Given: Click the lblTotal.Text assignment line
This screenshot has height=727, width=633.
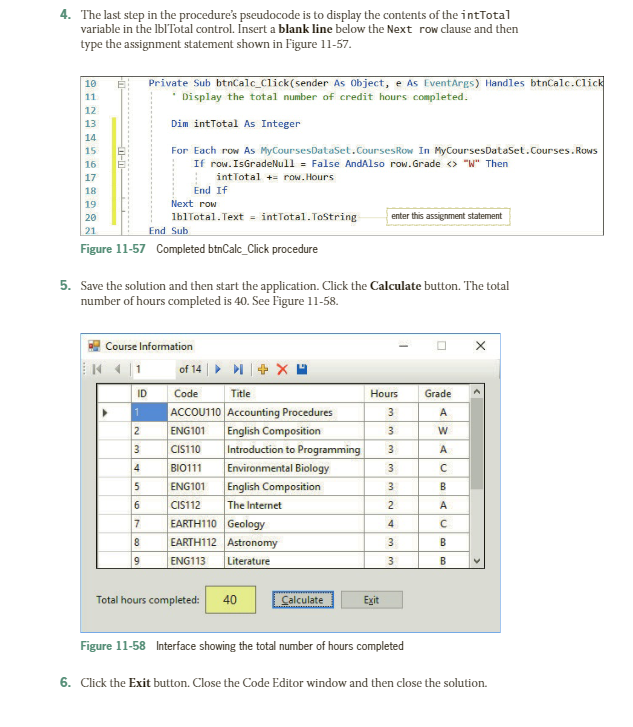Looking at the screenshot, I should 264,217.
